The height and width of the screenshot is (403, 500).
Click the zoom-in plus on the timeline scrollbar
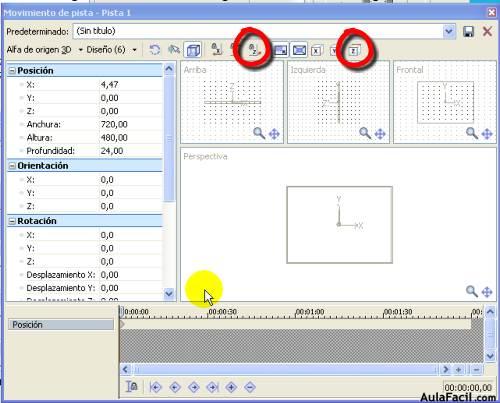coord(459,370)
